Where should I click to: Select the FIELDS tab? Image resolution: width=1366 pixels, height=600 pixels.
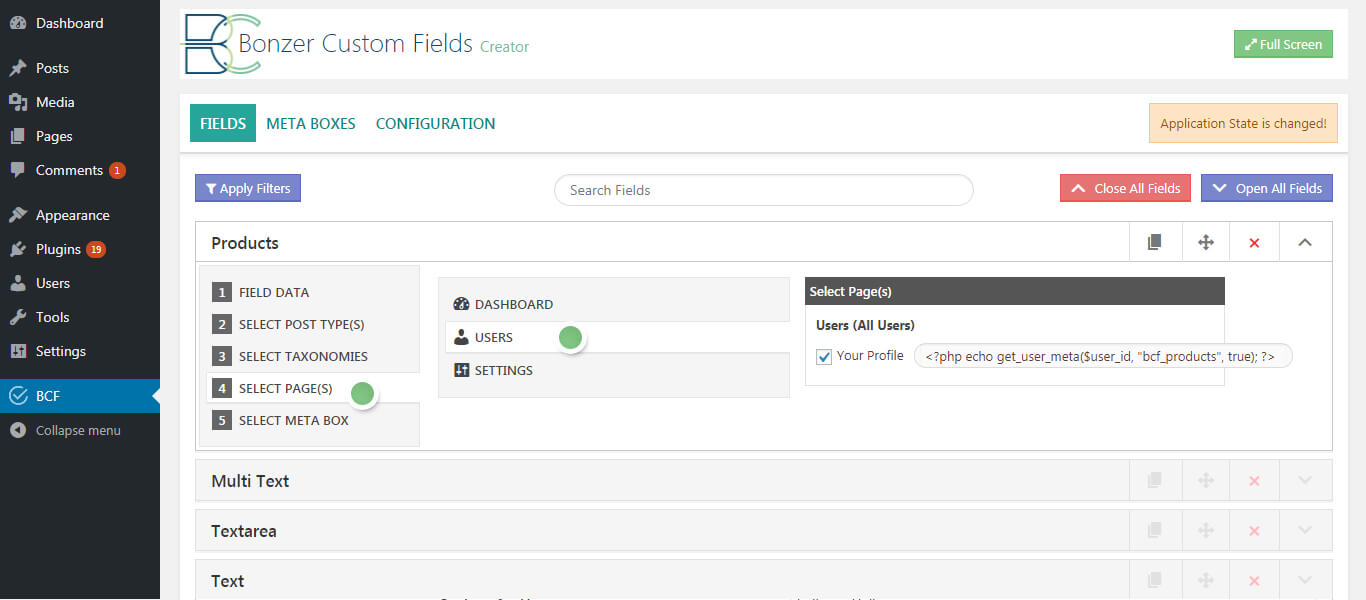coord(223,124)
